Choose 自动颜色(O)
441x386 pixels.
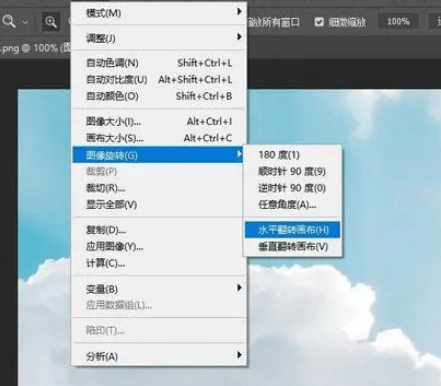click(159, 96)
